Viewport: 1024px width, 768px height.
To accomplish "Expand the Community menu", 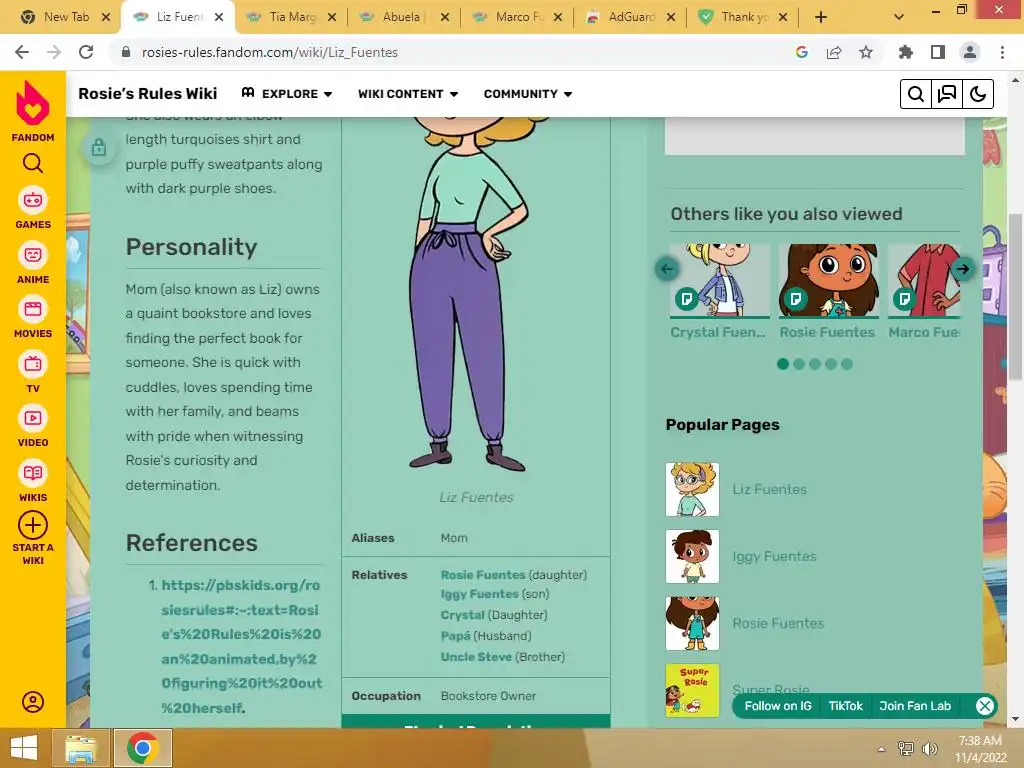I will [528, 94].
